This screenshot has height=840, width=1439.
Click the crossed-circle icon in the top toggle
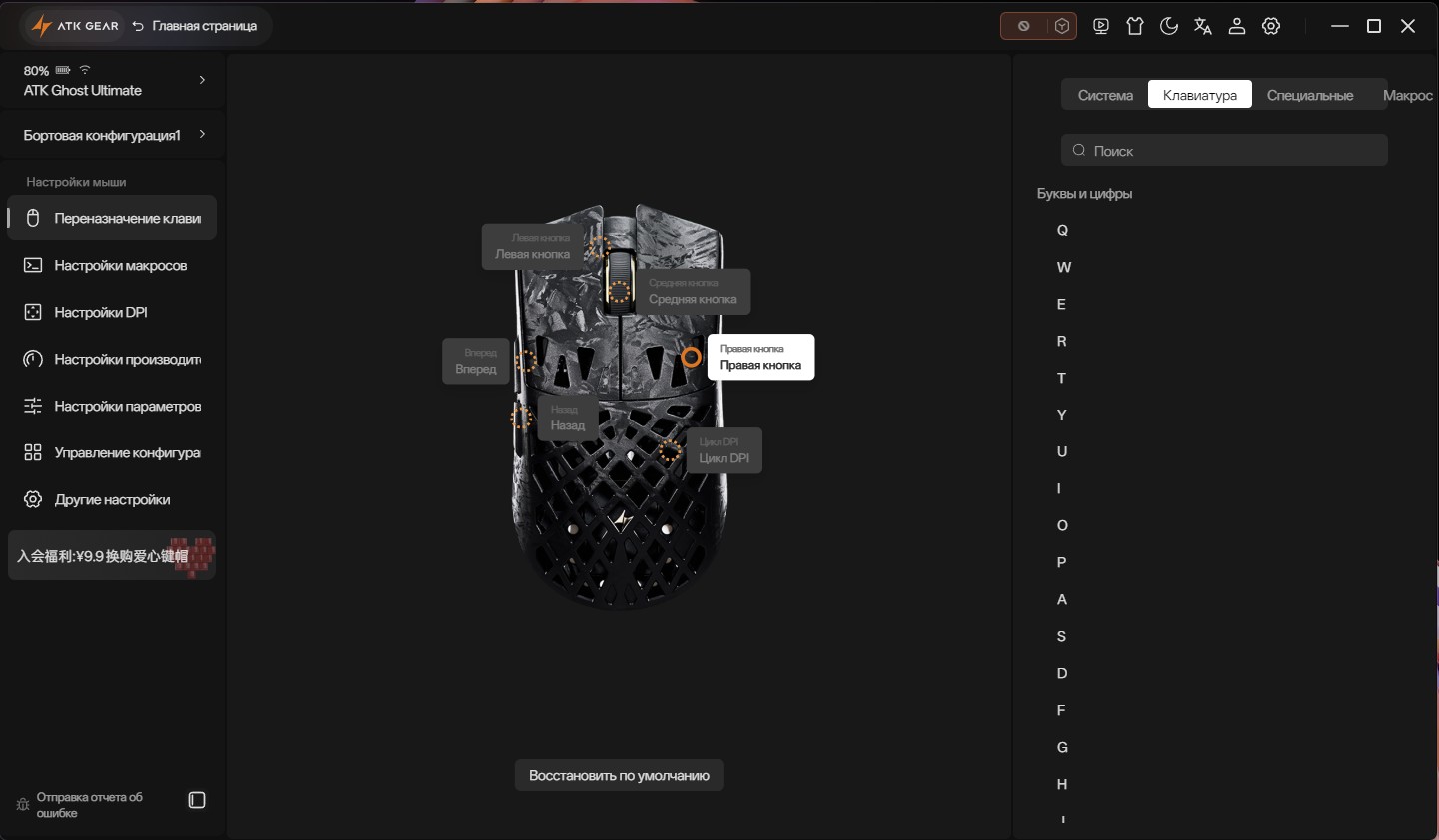(x=1023, y=26)
